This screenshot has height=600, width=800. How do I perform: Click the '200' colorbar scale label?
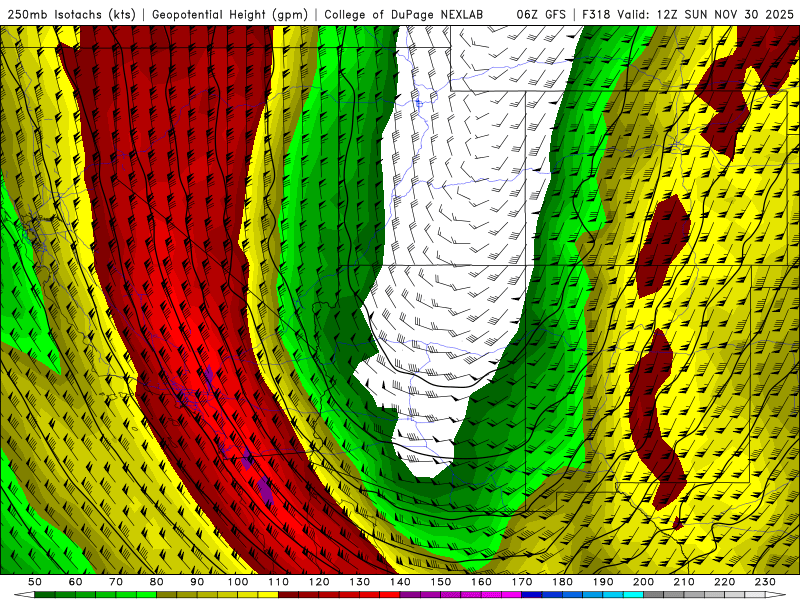[643, 582]
